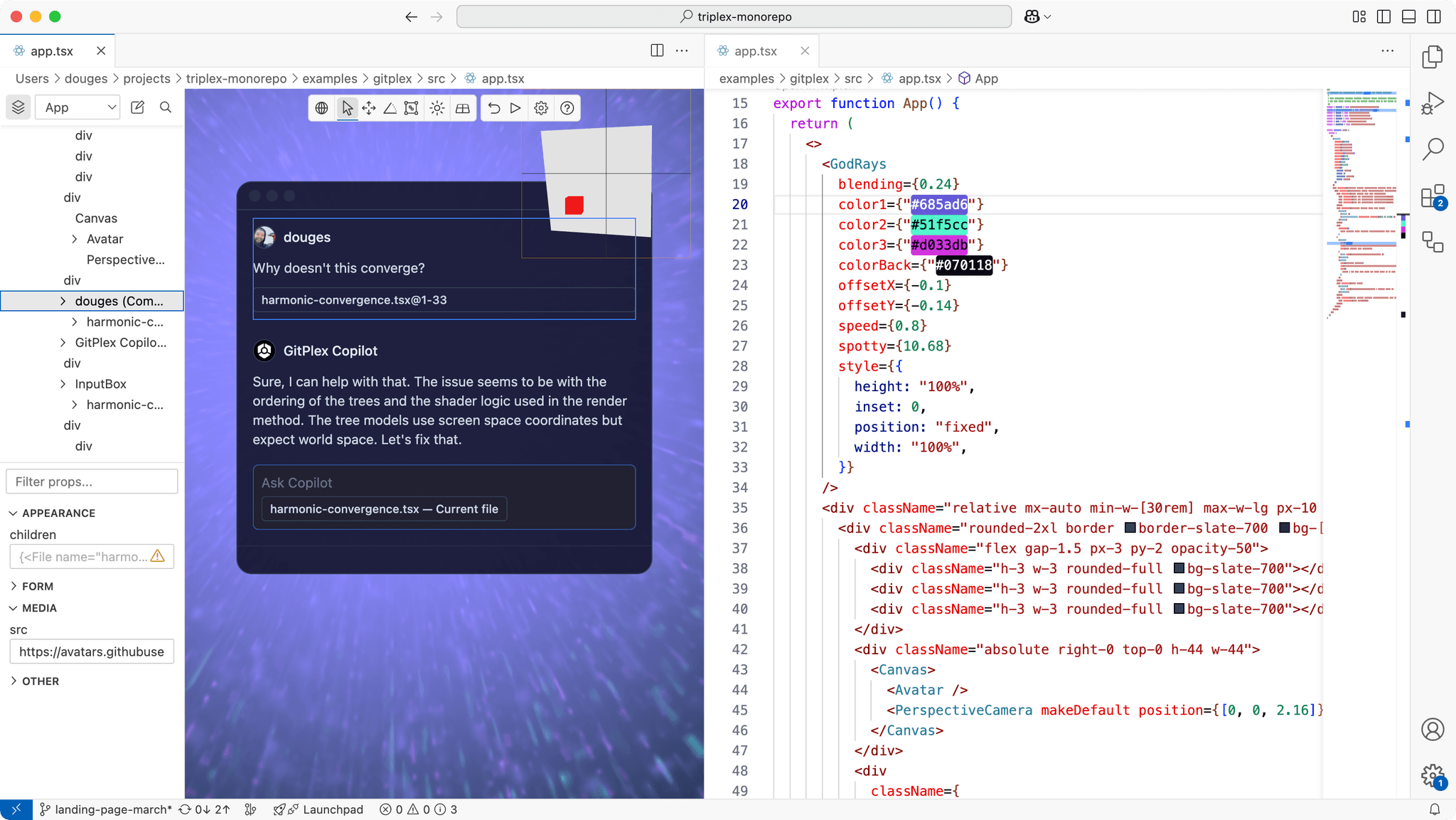Open the help question mark icon
The width and height of the screenshot is (1456, 820).
pos(567,107)
